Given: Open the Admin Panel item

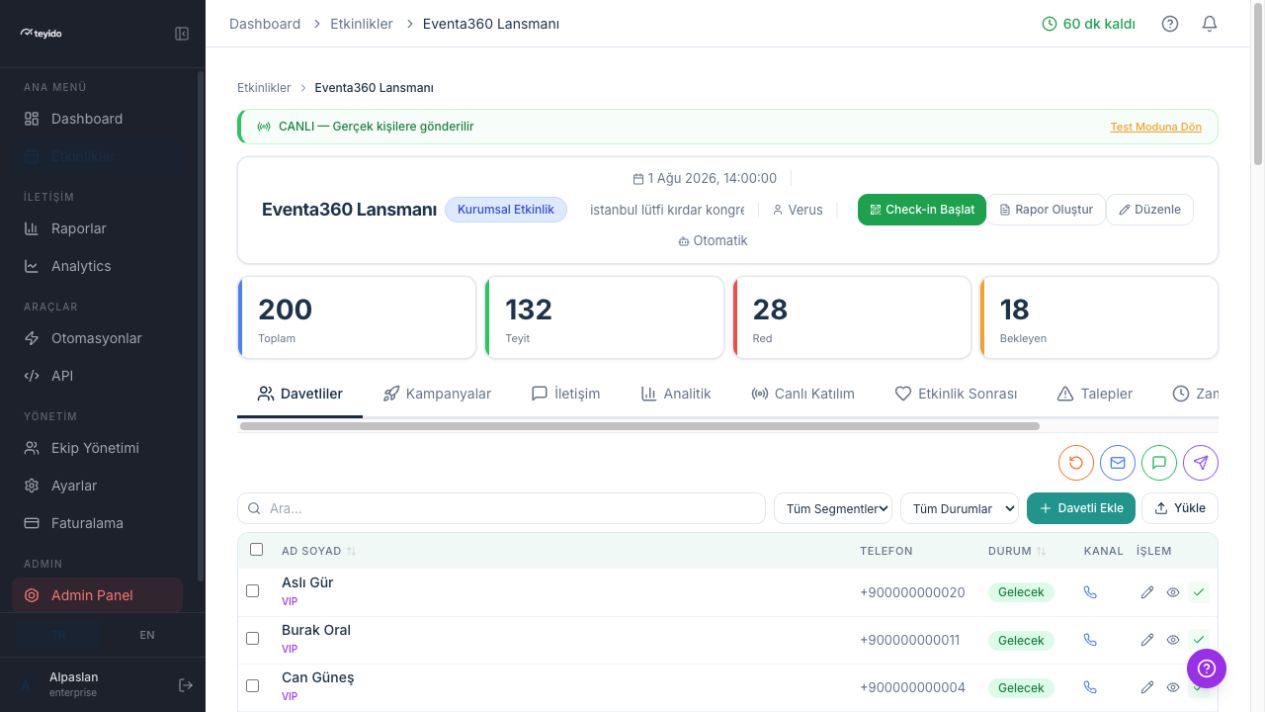Looking at the screenshot, I should pyautogui.click(x=98, y=595).
